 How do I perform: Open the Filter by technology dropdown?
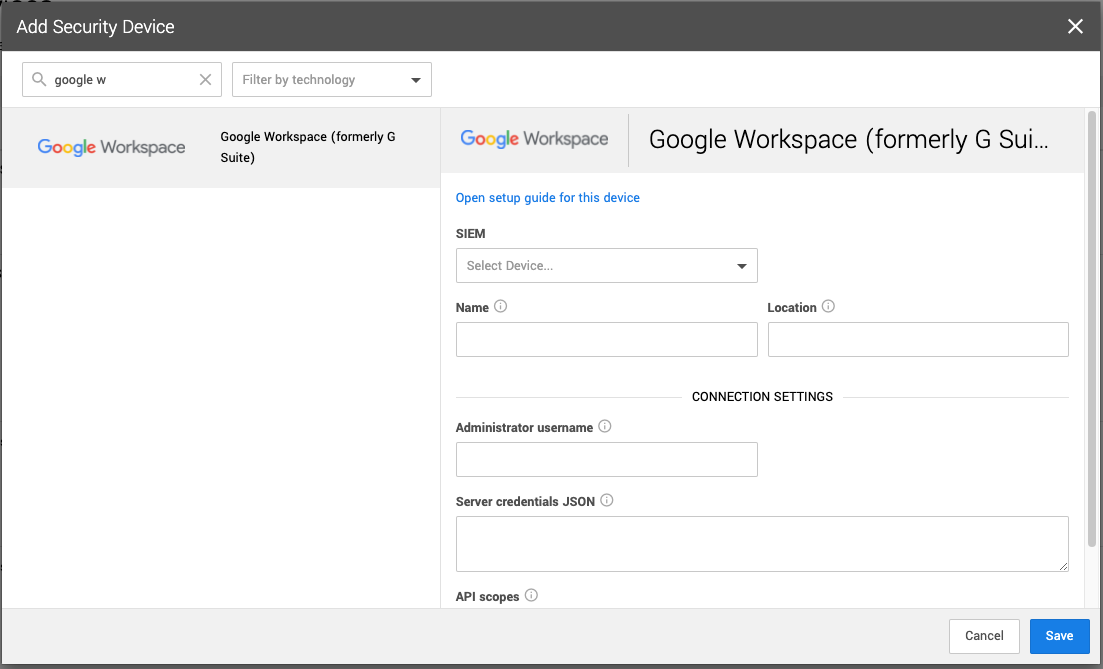pos(331,79)
